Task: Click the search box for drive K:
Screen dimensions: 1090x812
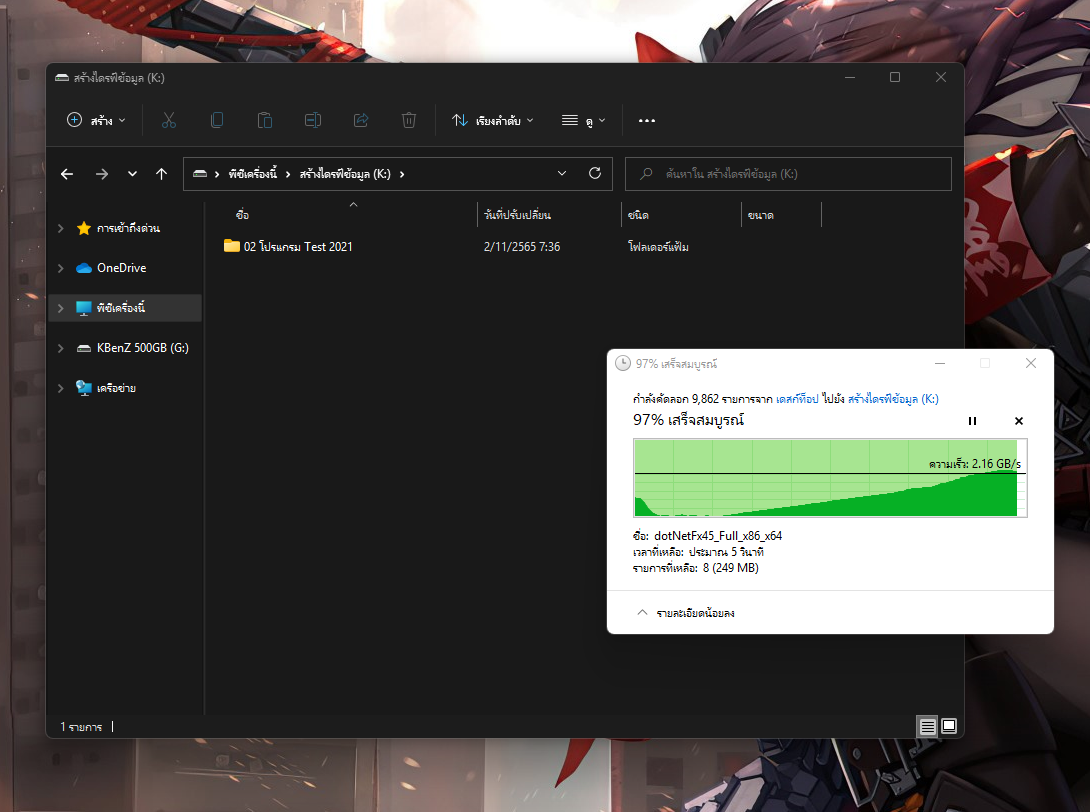Action: [x=788, y=174]
